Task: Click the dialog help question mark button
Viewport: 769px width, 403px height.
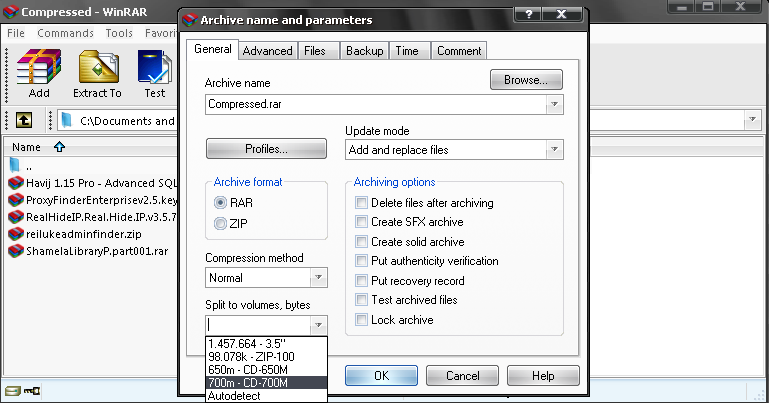Action: (529, 14)
